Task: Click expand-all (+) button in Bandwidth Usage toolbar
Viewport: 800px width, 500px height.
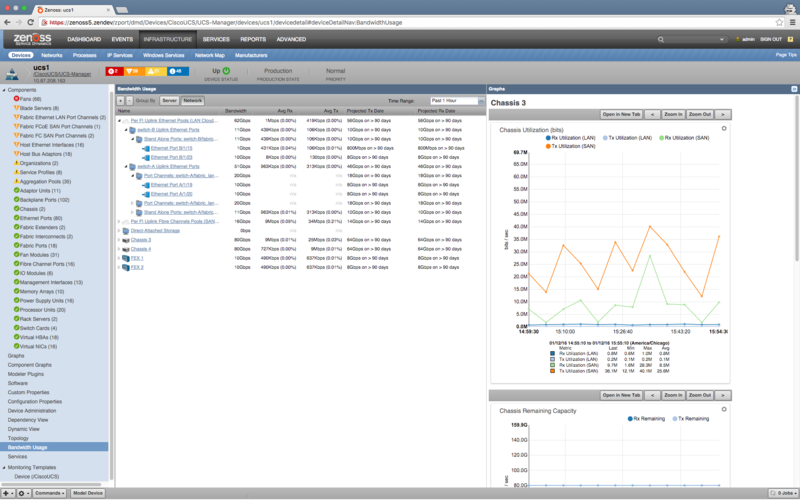Action: 120,101
